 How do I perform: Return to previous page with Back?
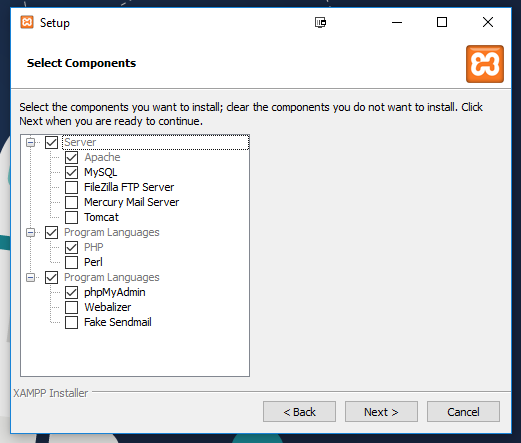[x=299, y=412]
